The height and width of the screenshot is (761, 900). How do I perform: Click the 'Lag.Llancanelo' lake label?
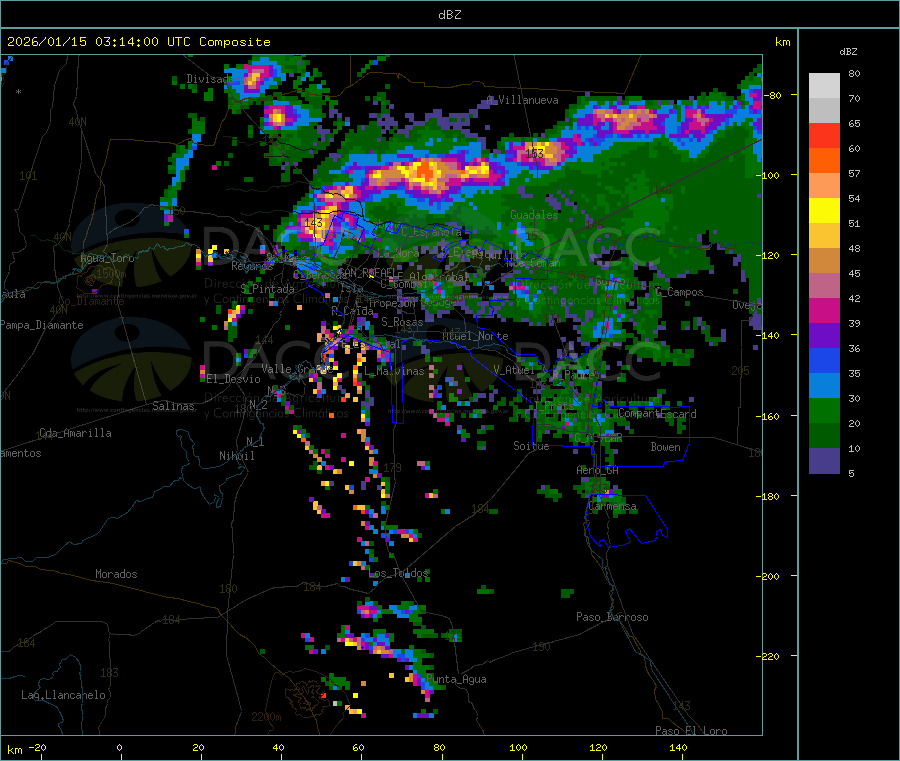[x=63, y=695]
